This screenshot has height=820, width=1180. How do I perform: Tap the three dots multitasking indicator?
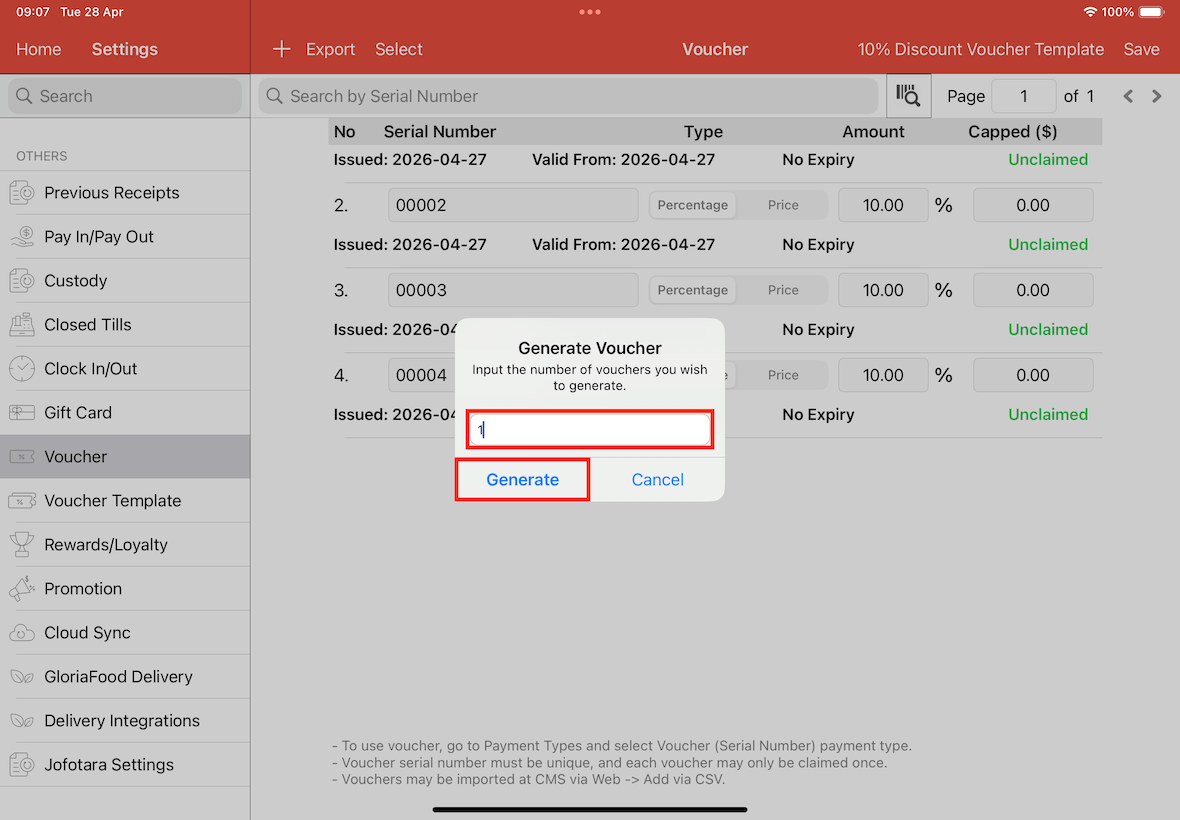tap(589, 12)
